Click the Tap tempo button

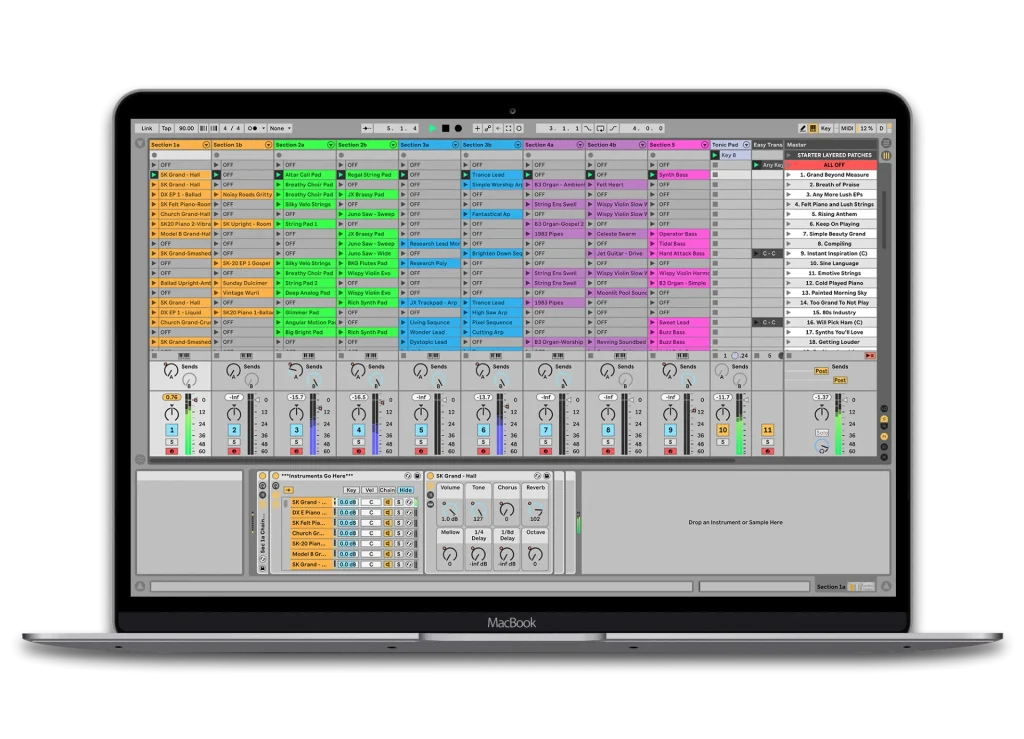point(166,128)
